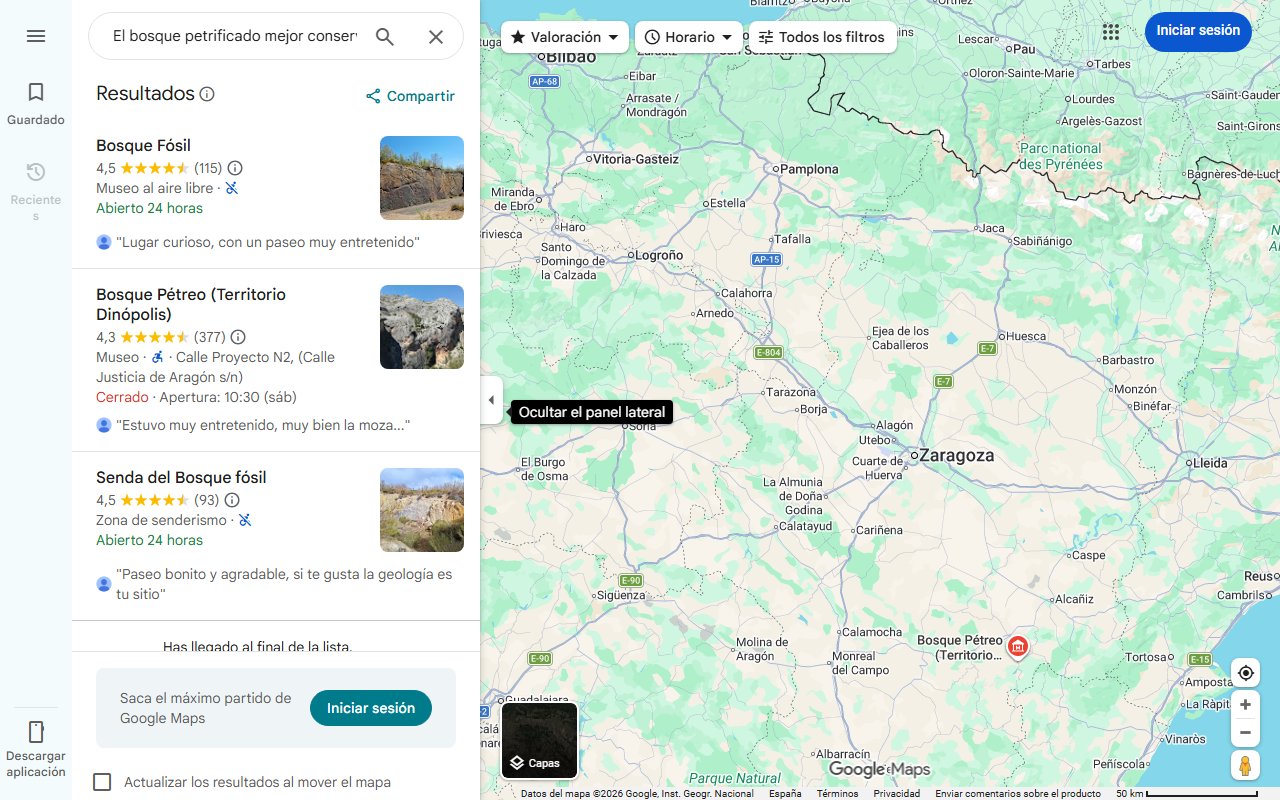Open Google apps grid icon
Image resolution: width=1280 pixels, height=800 pixels.
(x=1111, y=31)
